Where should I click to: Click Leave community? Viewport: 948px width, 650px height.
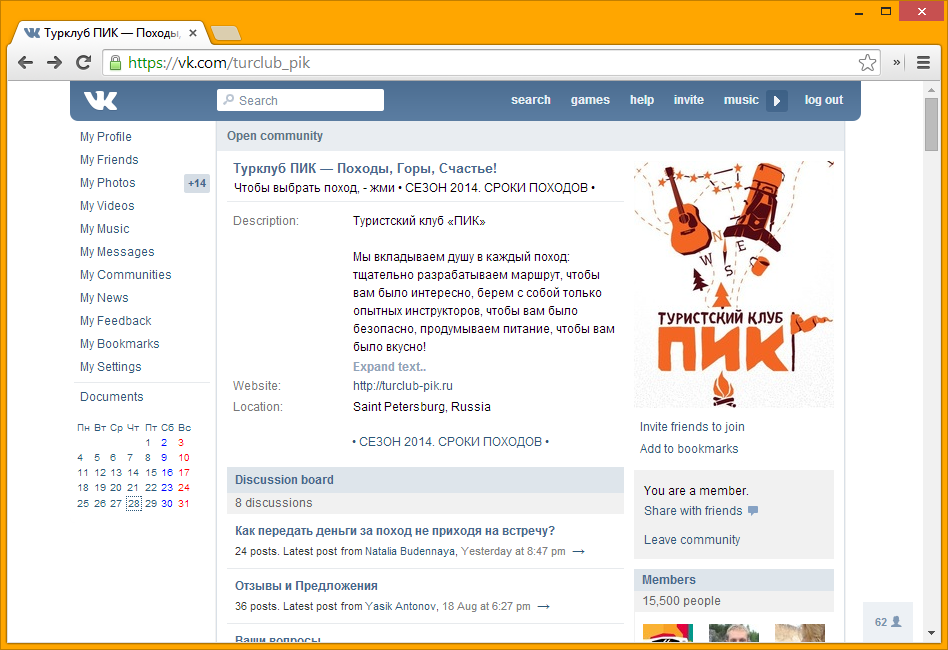click(692, 540)
